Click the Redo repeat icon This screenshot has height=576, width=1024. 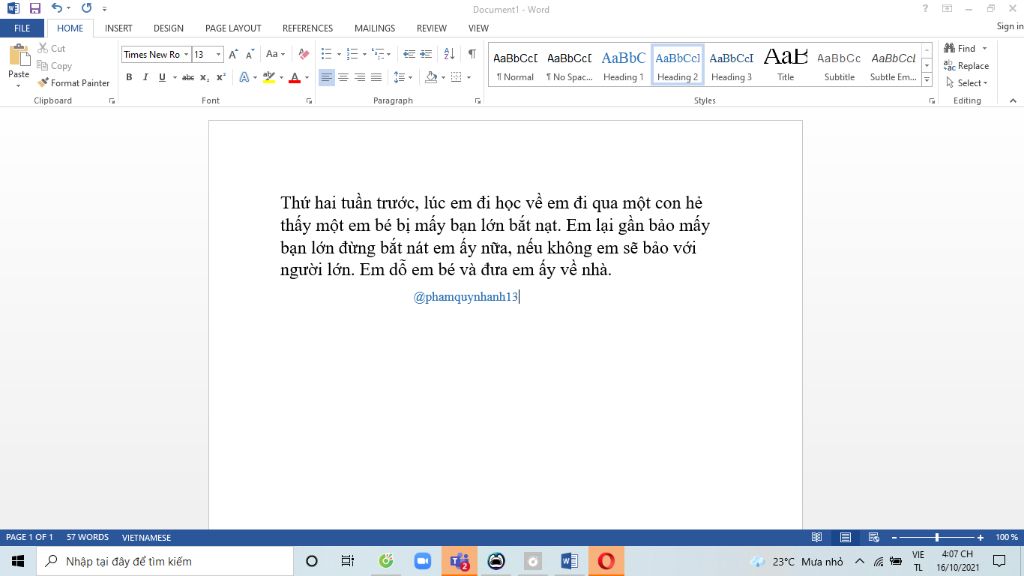click(x=86, y=8)
